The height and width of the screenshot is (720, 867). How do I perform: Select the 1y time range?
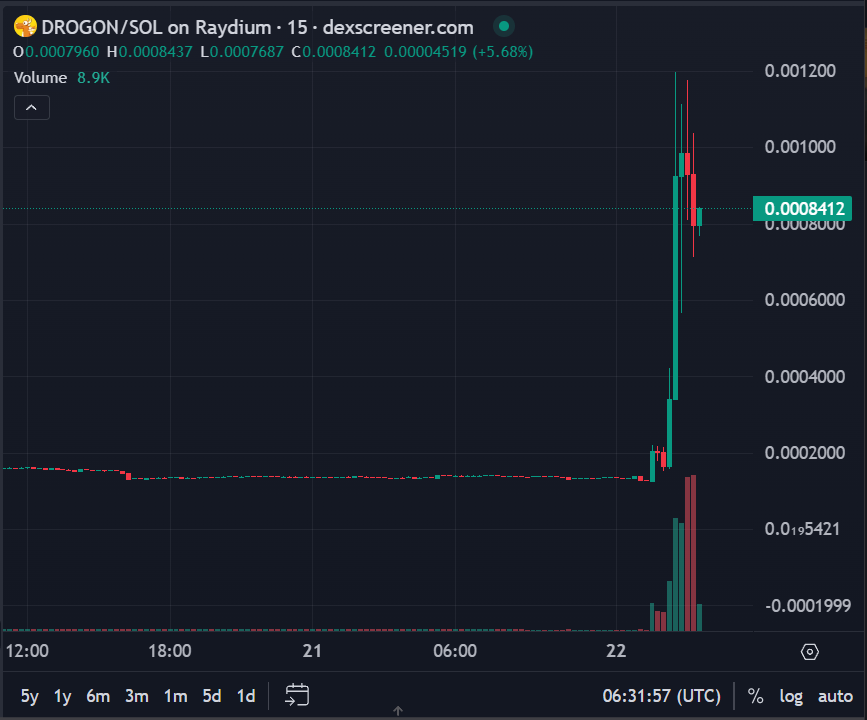click(63, 696)
